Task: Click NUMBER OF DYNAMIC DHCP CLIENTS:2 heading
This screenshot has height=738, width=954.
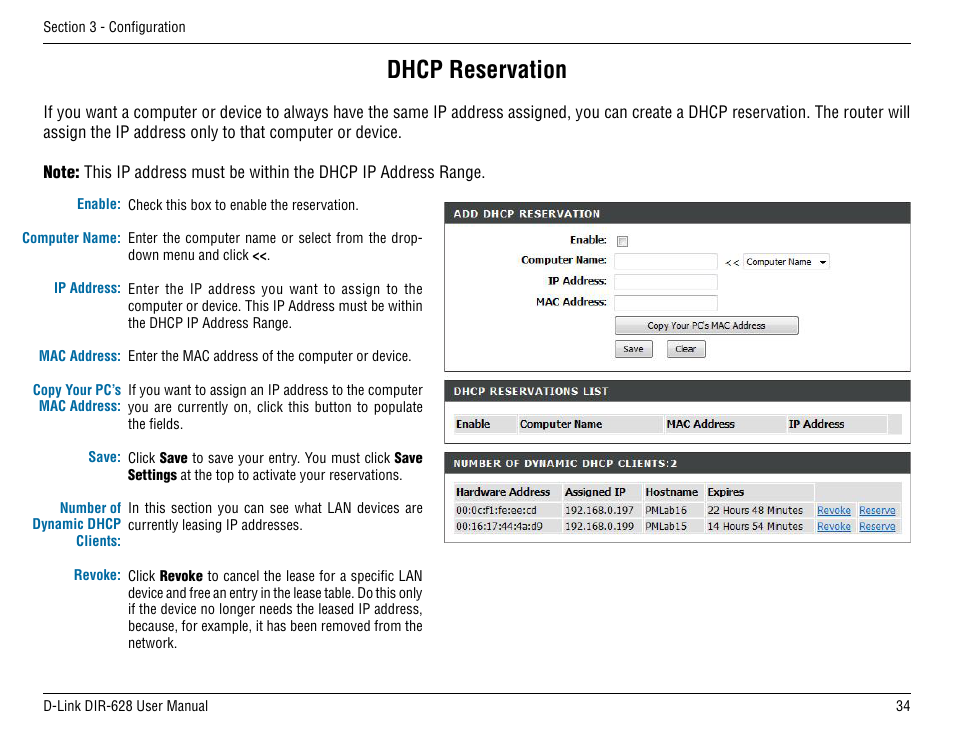Action: pos(565,464)
